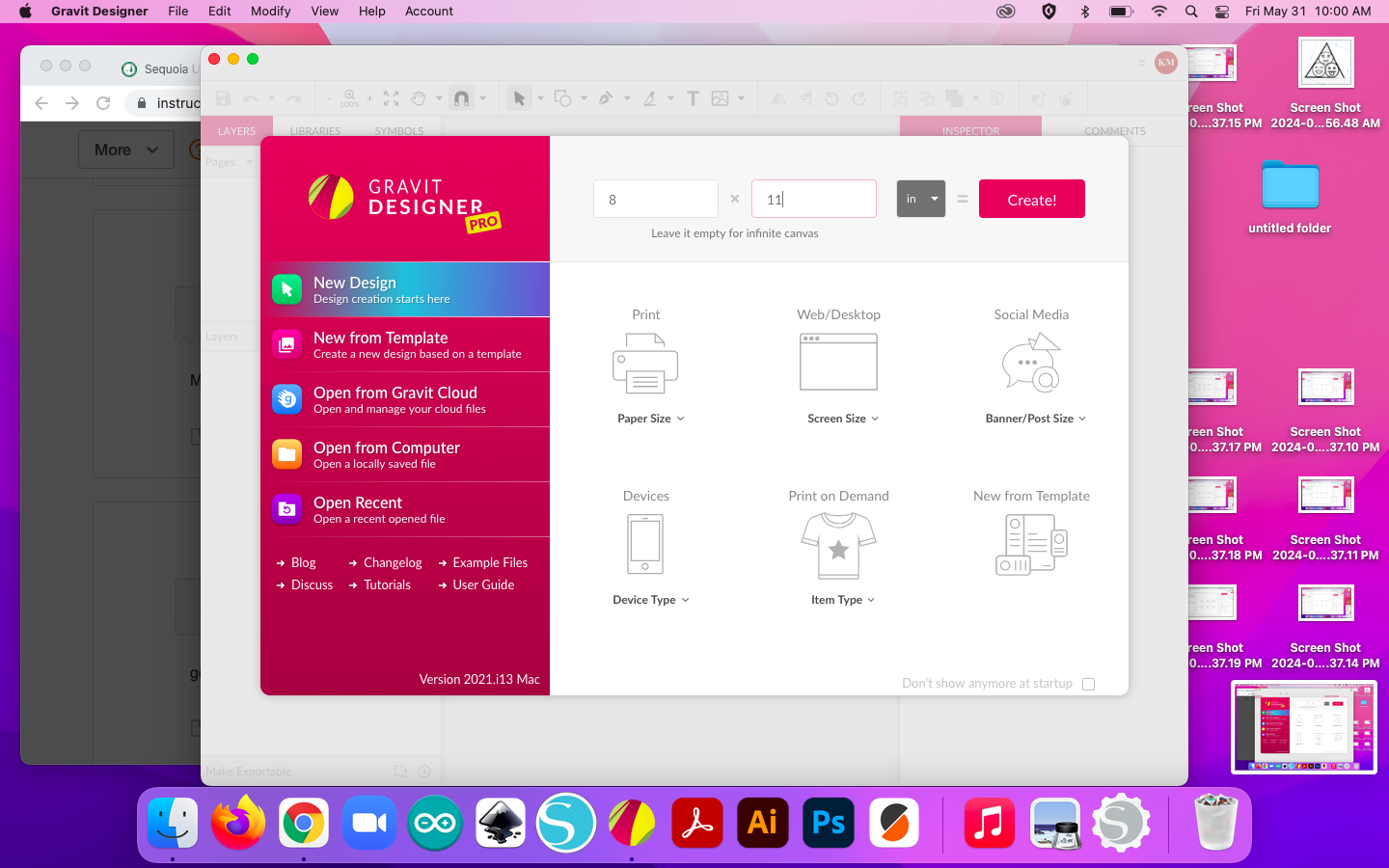
Task: Open Inkscape from the Dock
Action: tap(500, 823)
